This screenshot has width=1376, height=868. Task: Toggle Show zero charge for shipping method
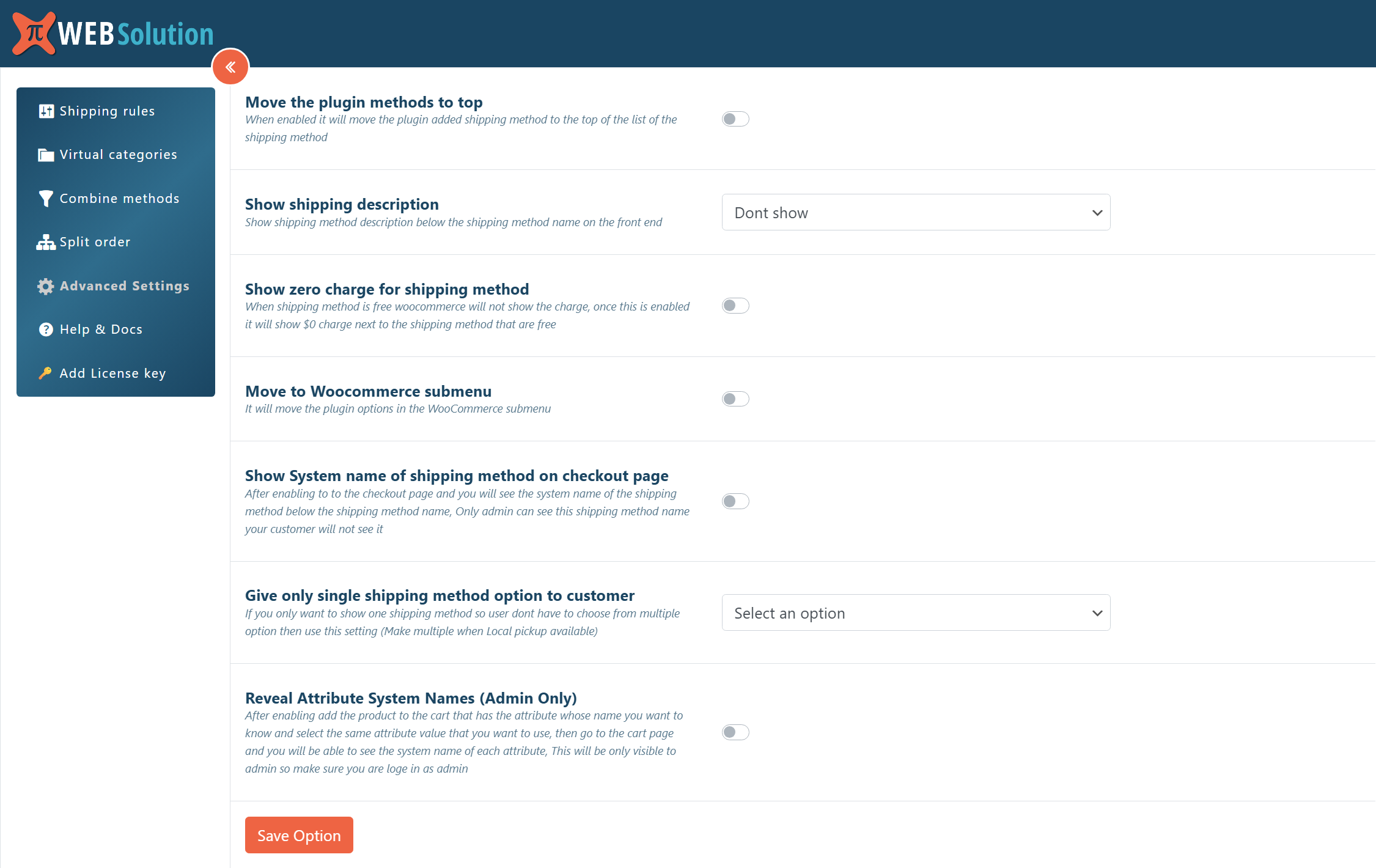(735, 306)
